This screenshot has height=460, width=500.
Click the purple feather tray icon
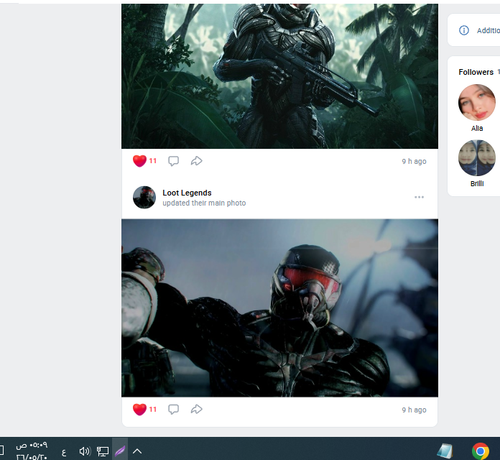[x=120, y=451]
